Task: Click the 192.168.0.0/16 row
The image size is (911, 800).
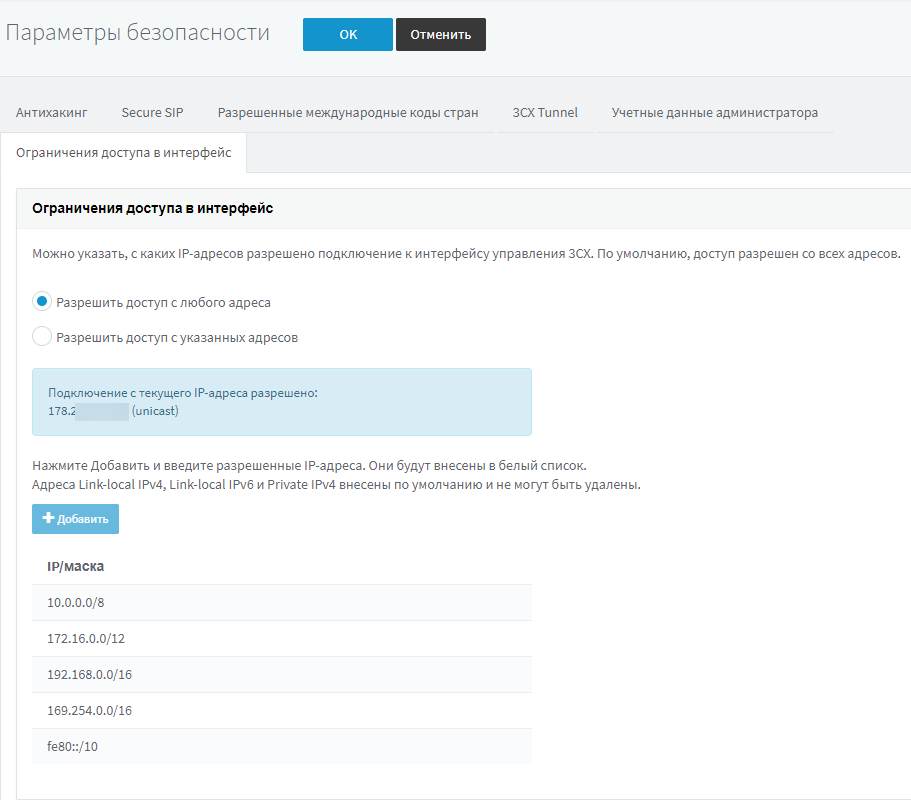Action: click(281, 675)
